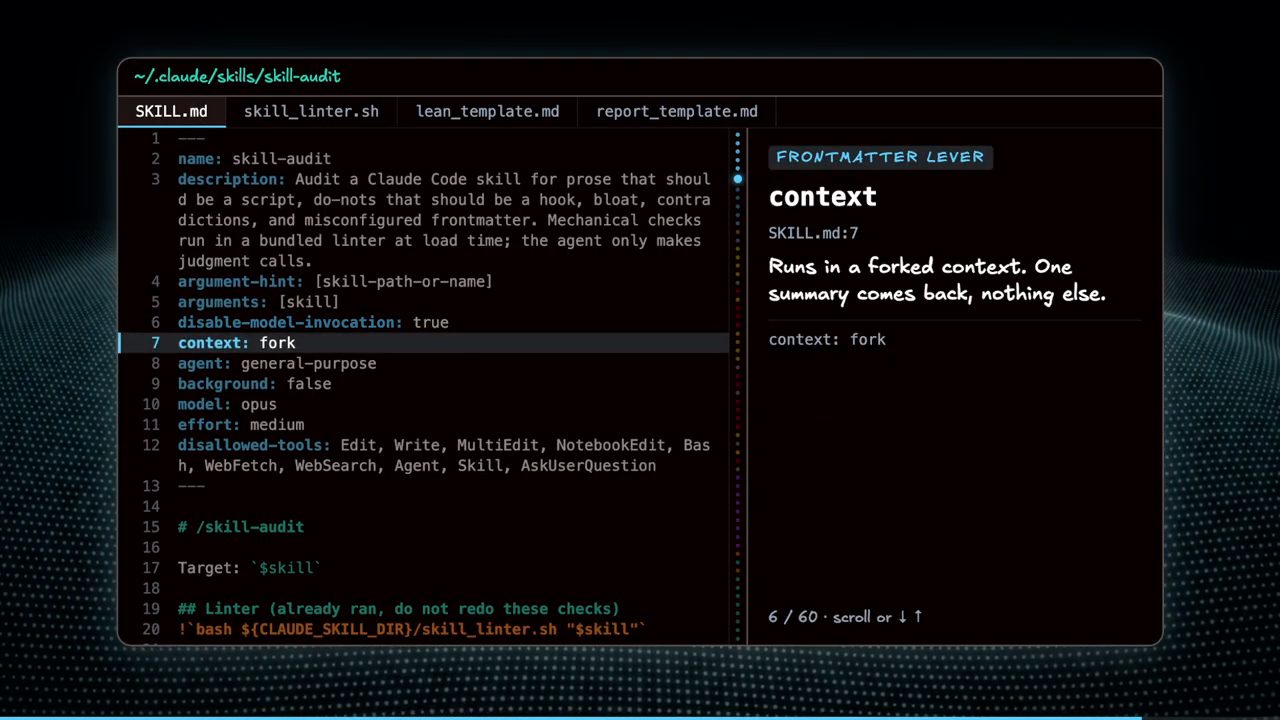Click the FRONTMATTER LEVER badge

click(x=880, y=157)
